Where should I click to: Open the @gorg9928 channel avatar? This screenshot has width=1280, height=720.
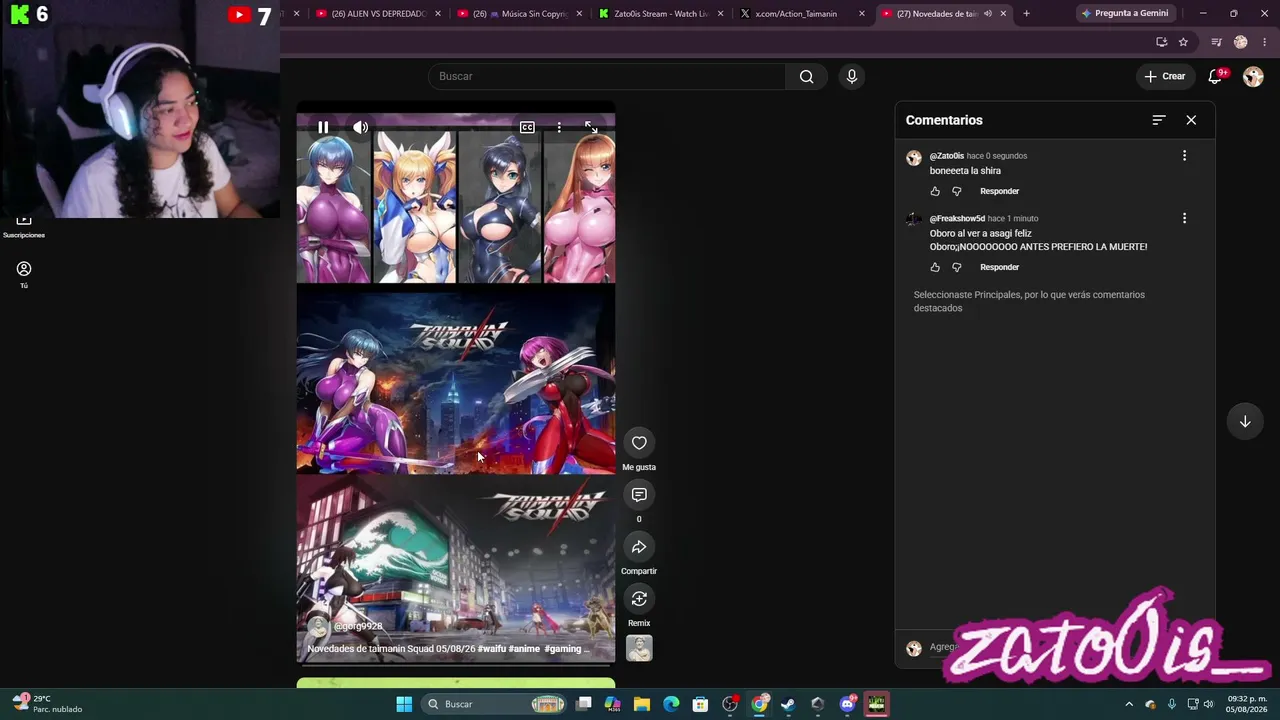click(318, 627)
